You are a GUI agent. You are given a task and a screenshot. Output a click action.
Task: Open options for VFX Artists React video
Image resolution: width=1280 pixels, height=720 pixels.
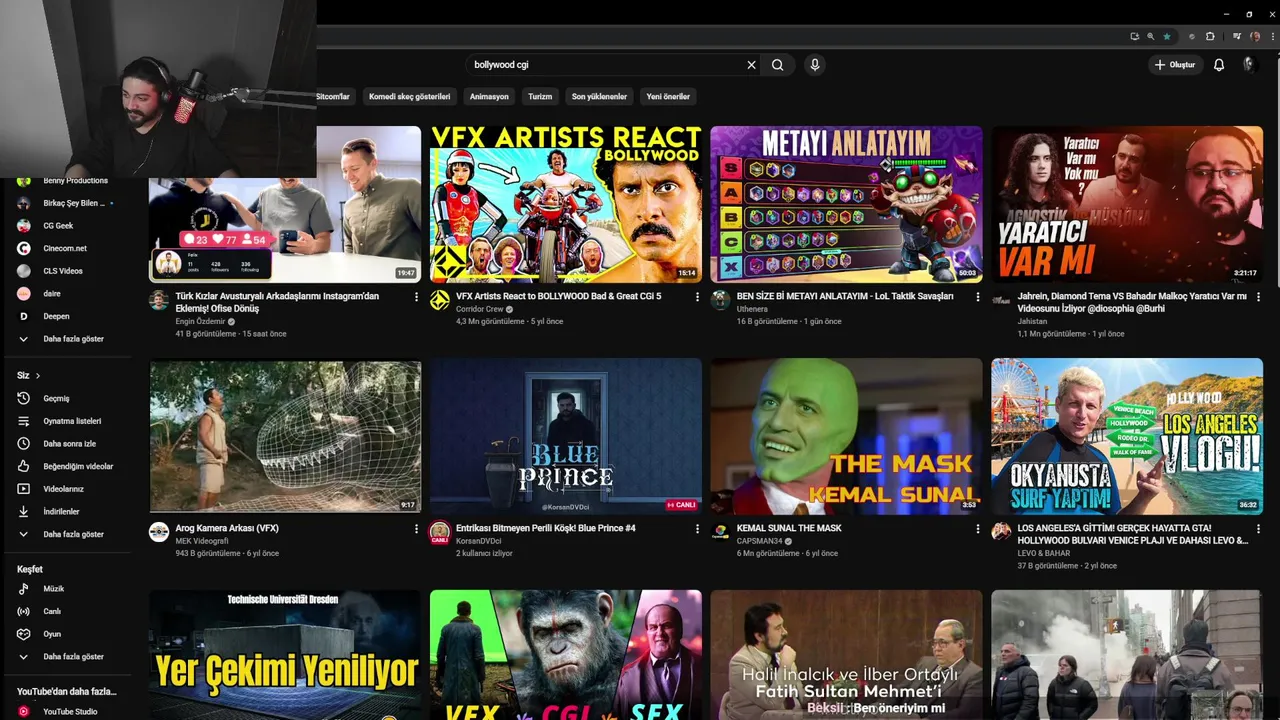[697, 297]
